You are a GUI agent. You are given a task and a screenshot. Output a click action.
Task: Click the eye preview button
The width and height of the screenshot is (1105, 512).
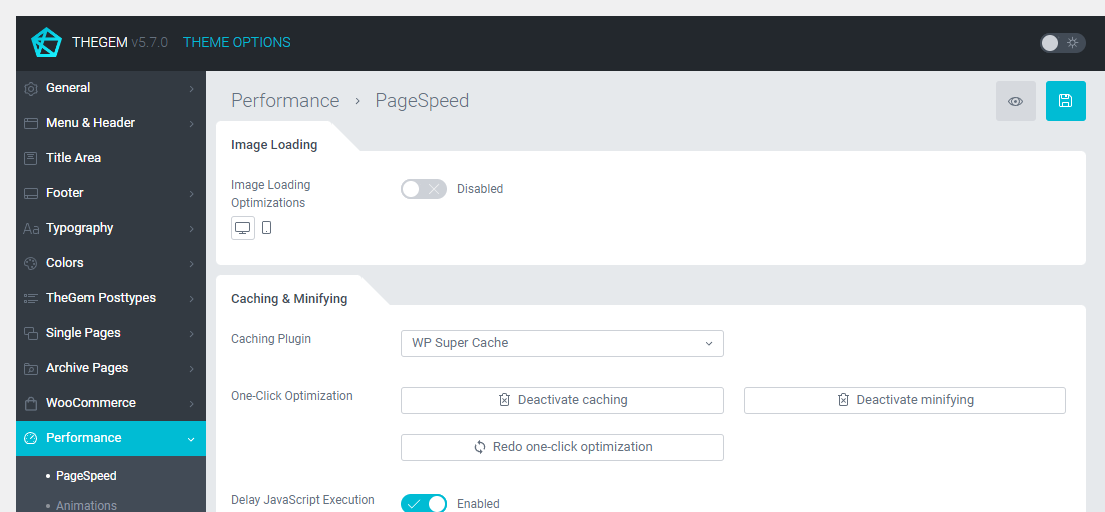click(1015, 101)
